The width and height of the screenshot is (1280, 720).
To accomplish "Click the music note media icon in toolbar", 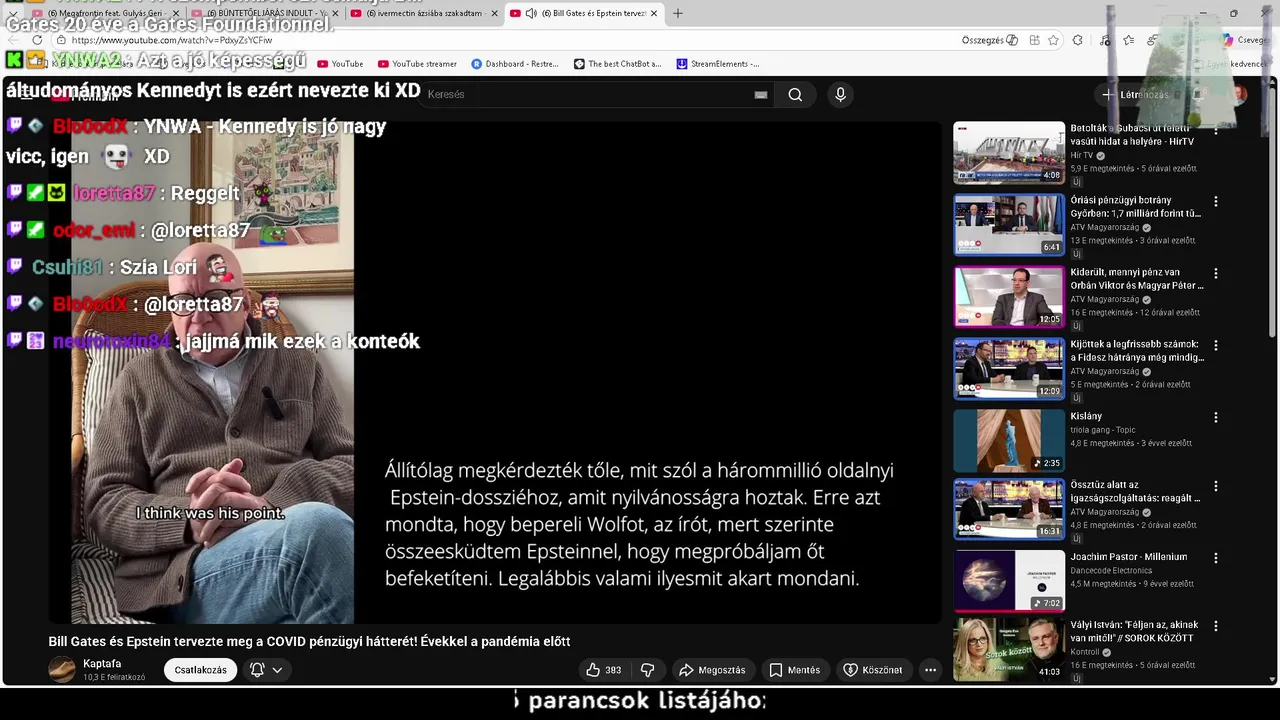I will click(x=1105, y=40).
